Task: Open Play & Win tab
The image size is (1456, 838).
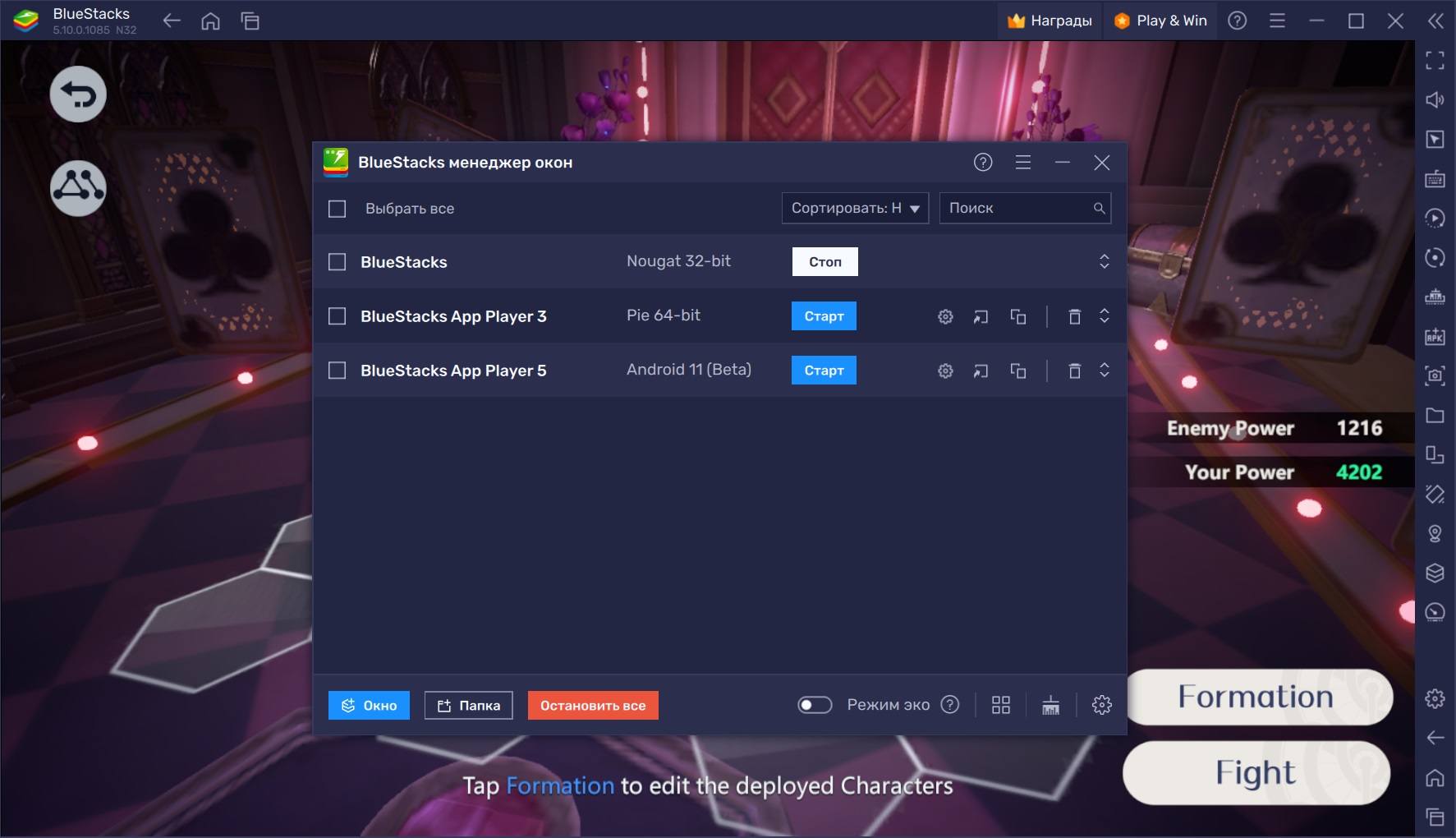Action: click(1160, 21)
